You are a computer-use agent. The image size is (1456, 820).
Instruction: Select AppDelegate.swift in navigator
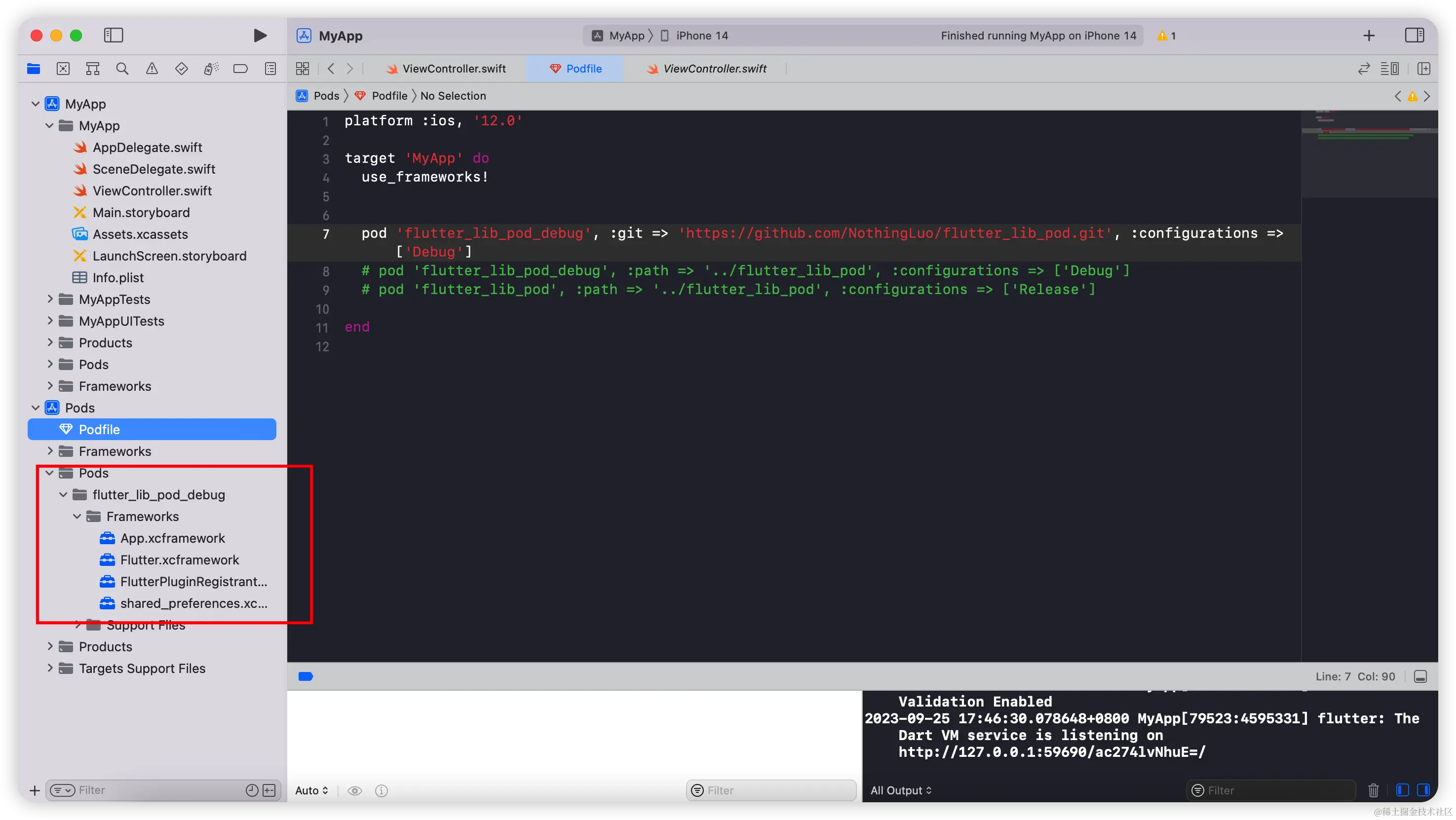pos(147,148)
